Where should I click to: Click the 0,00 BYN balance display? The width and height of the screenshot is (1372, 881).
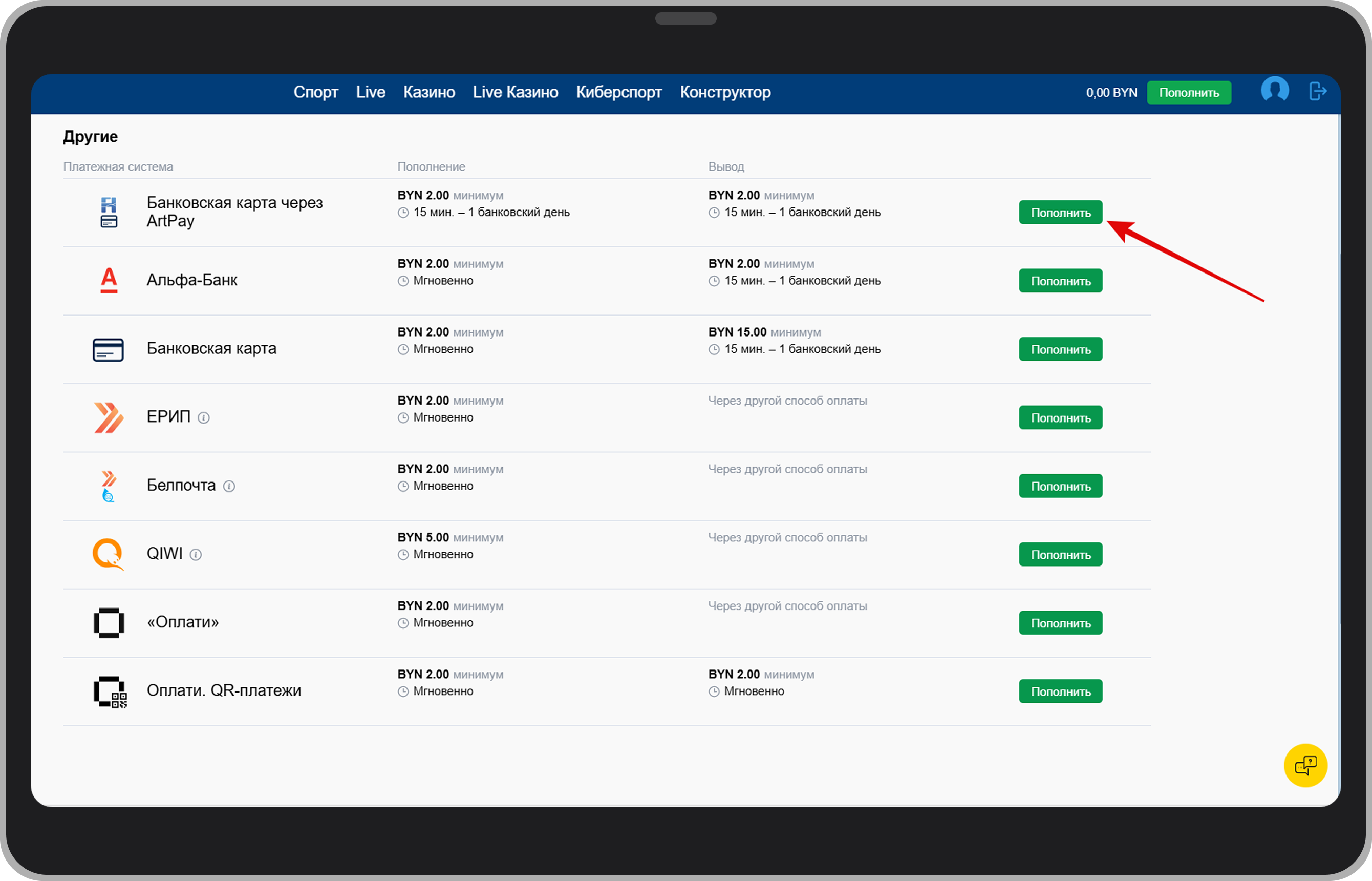(x=1111, y=93)
